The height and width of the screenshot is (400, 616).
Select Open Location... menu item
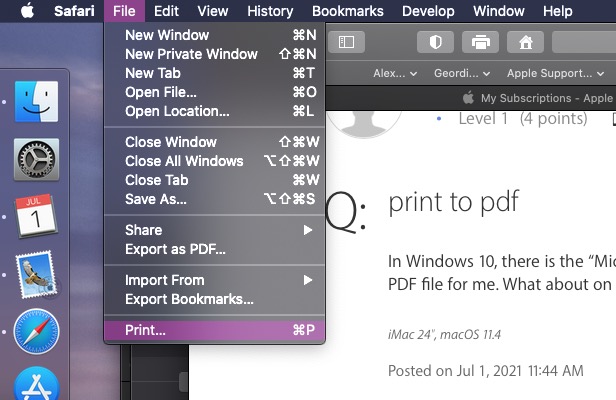215,111
